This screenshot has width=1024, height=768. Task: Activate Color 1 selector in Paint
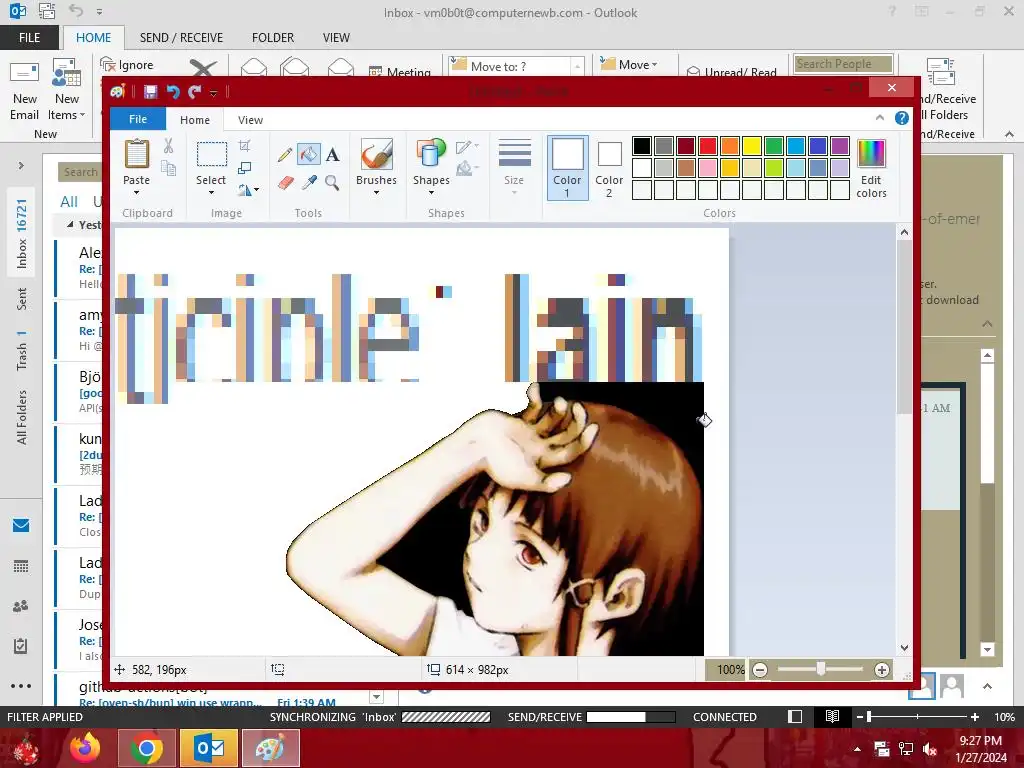(x=567, y=168)
